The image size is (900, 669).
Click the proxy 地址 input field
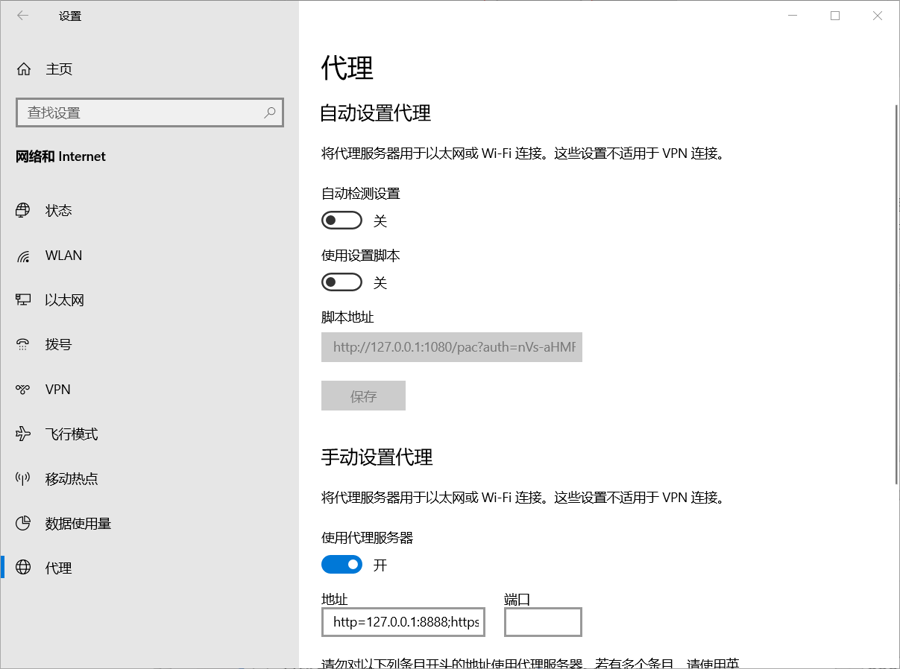(x=408, y=622)
